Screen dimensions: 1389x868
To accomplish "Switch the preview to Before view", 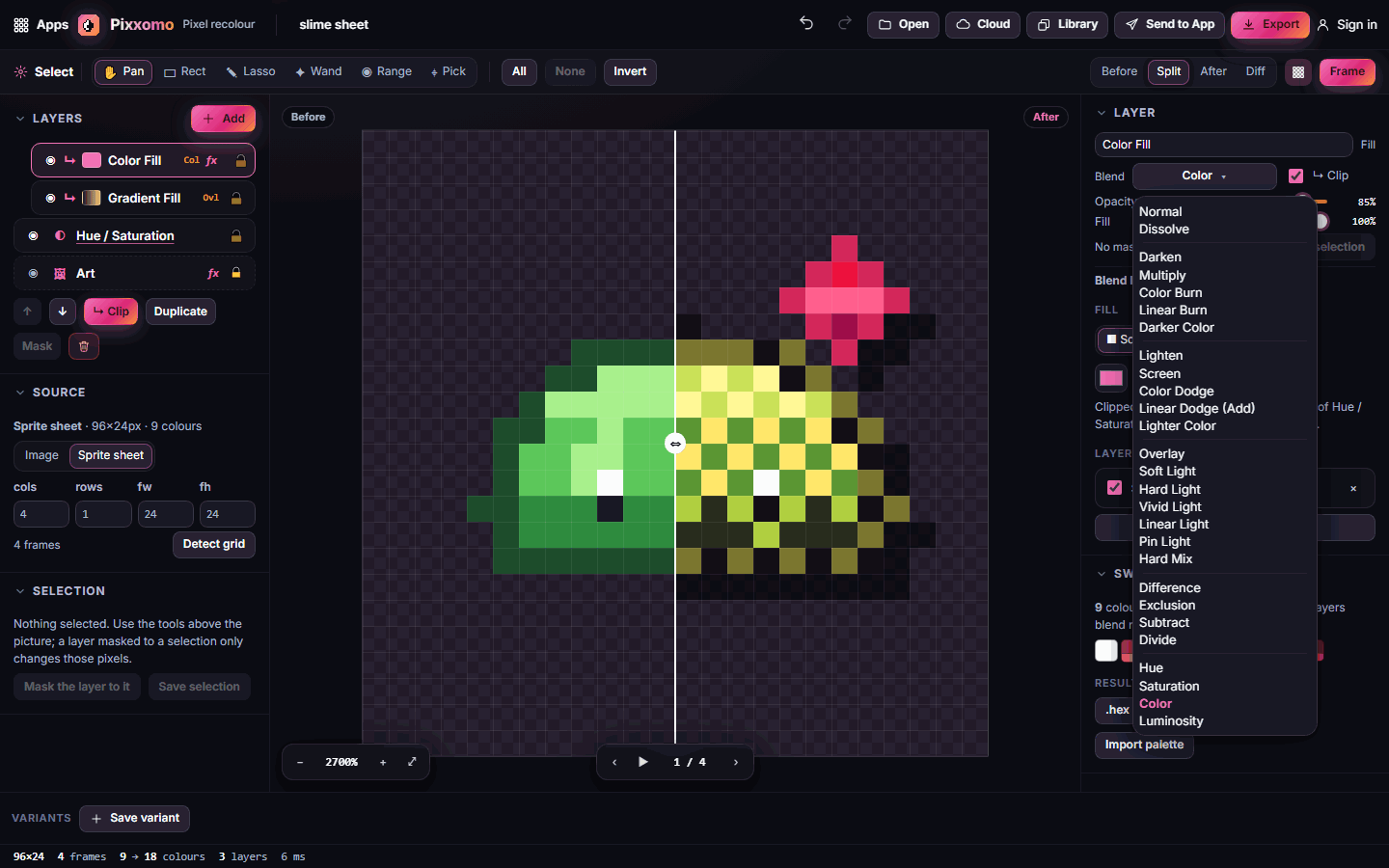I will pyautogui.click(x=1119, y=71).
